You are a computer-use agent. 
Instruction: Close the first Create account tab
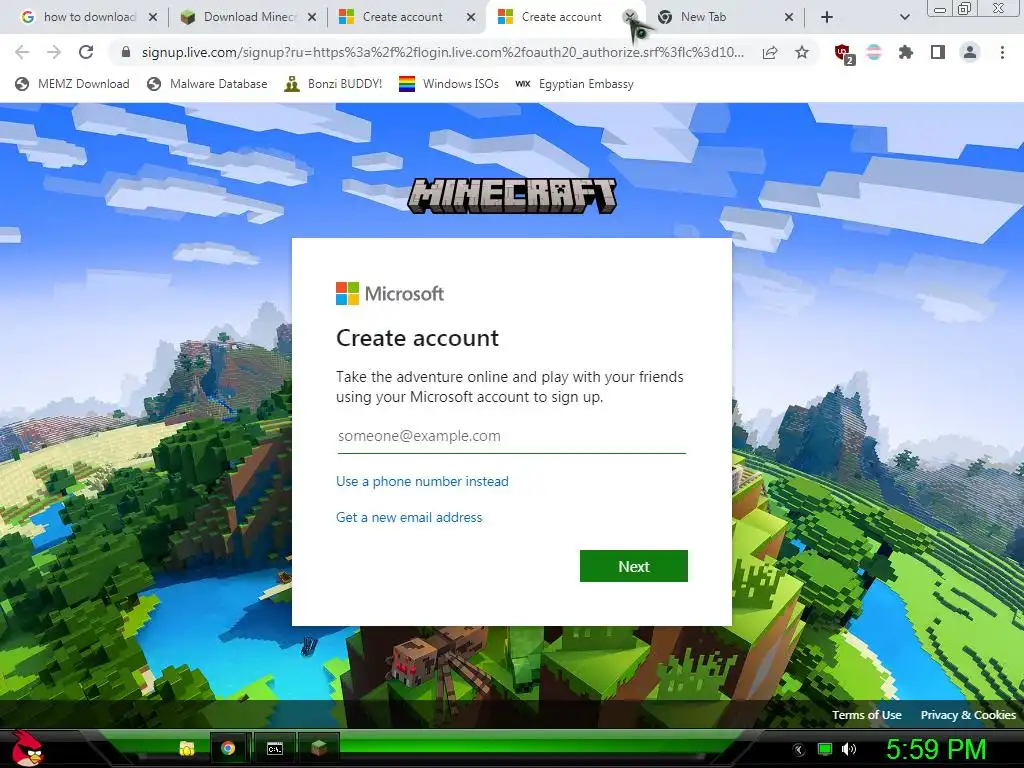(471, 18)
